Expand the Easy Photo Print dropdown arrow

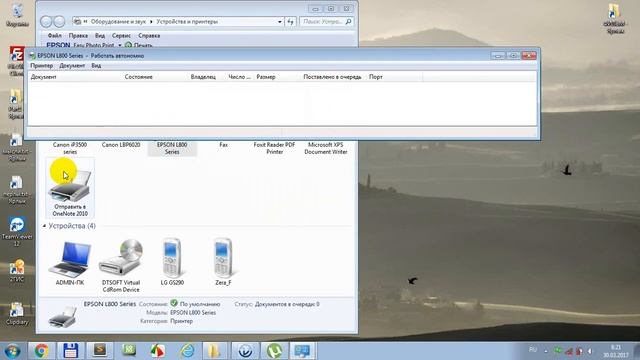pyautogui.click(x=120, y=45)
